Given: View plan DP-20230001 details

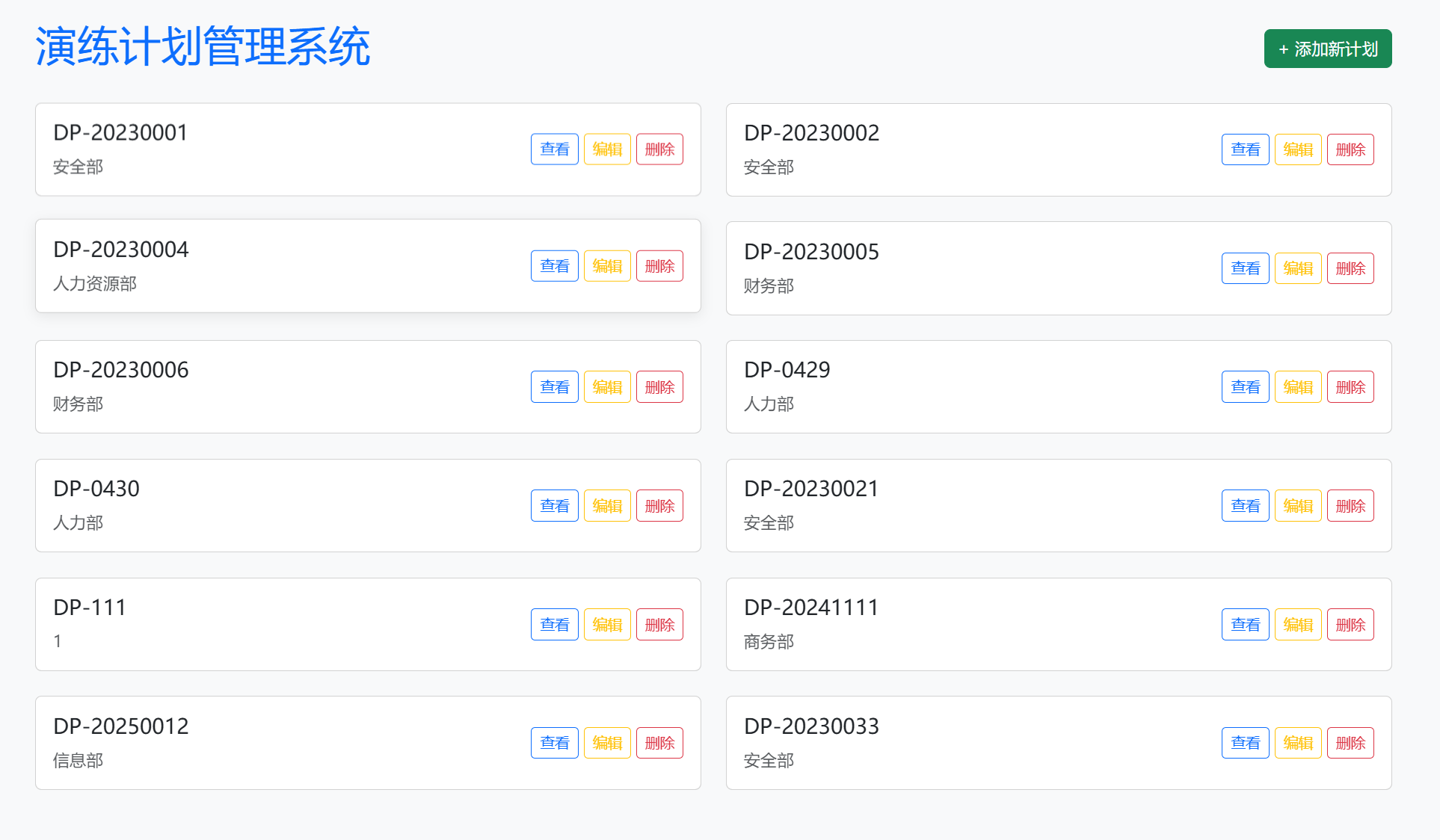Looking at the screenshot, I should coord(554,149).
